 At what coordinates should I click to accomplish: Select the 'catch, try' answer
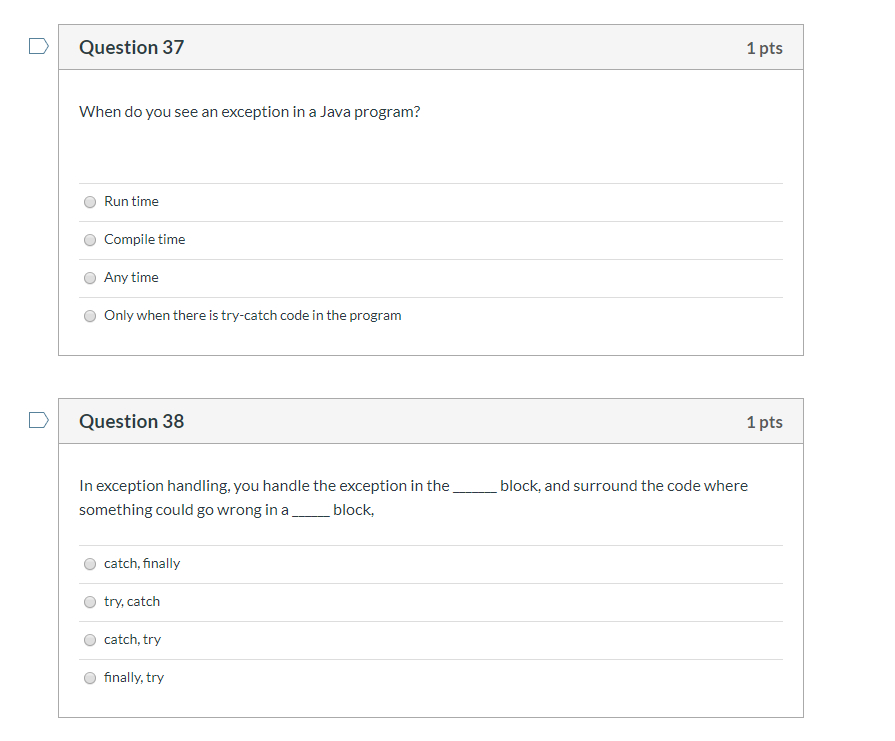[90, 640]
